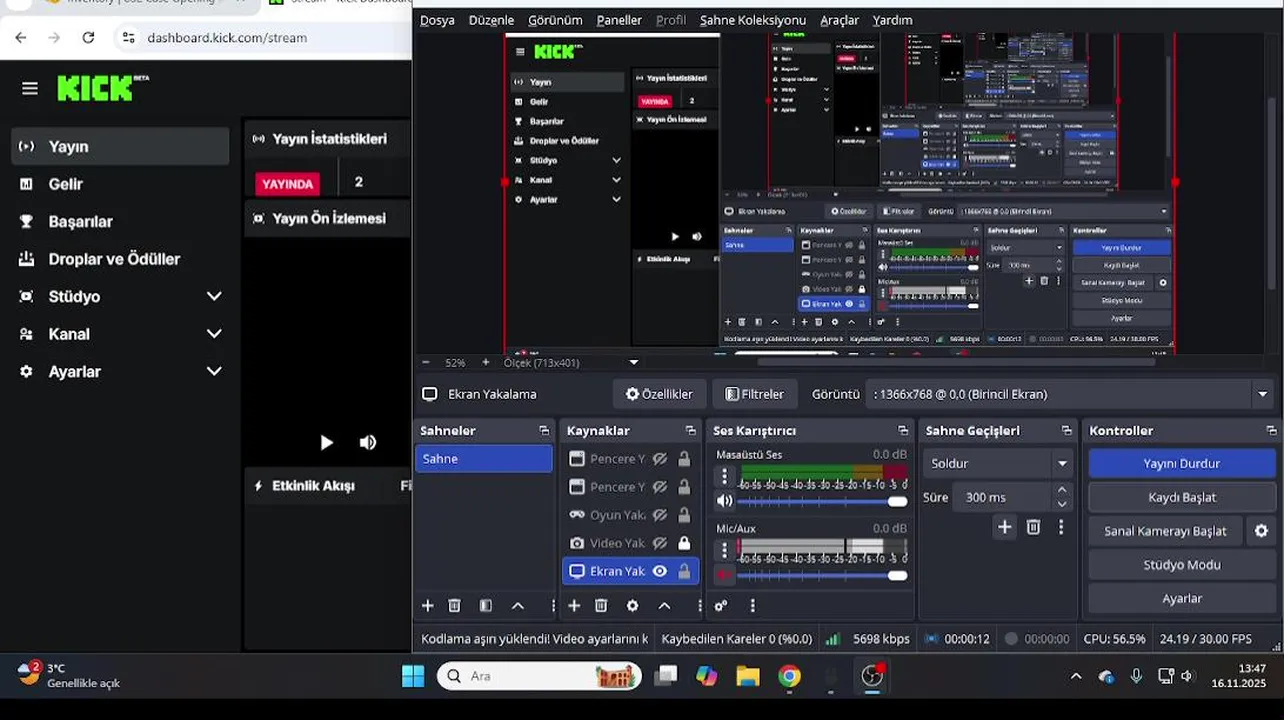This screenshot has width=1284, height=720.
Task: Open virtual camera settings gear
Action: pyautogui.click(x=1262, y=531)
